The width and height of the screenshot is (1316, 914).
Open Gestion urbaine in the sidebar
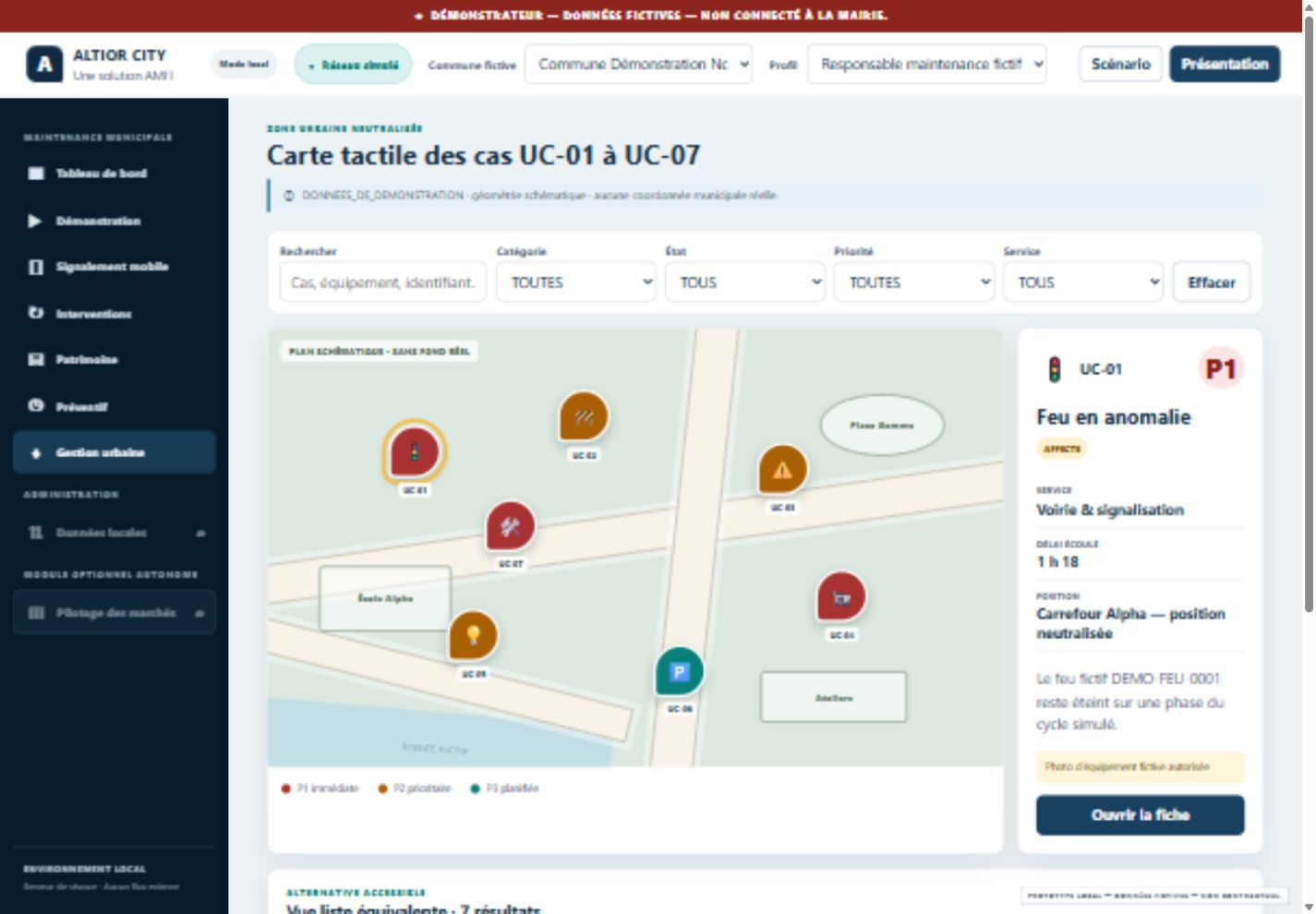115,452
